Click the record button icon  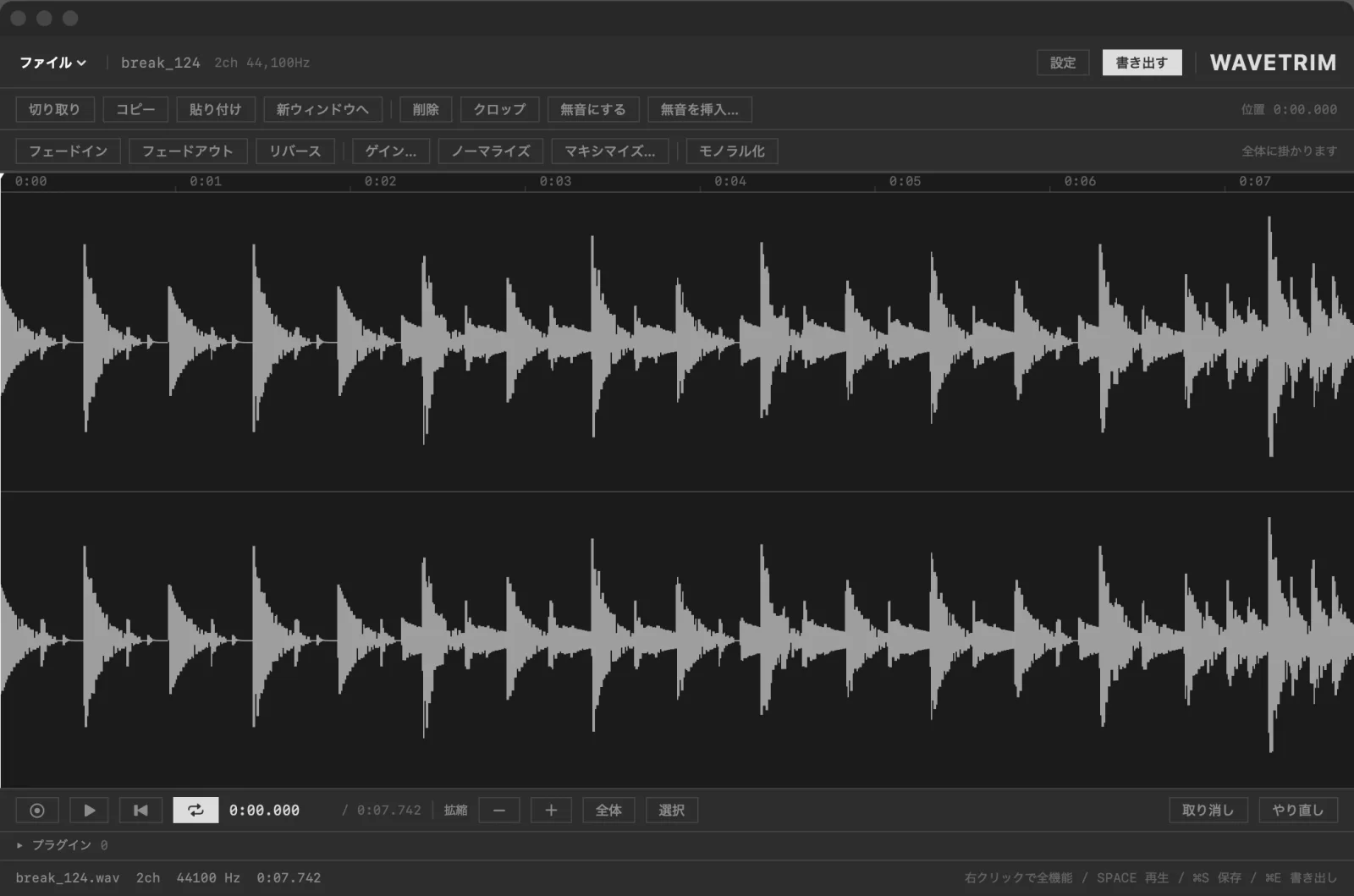(37, 811)
